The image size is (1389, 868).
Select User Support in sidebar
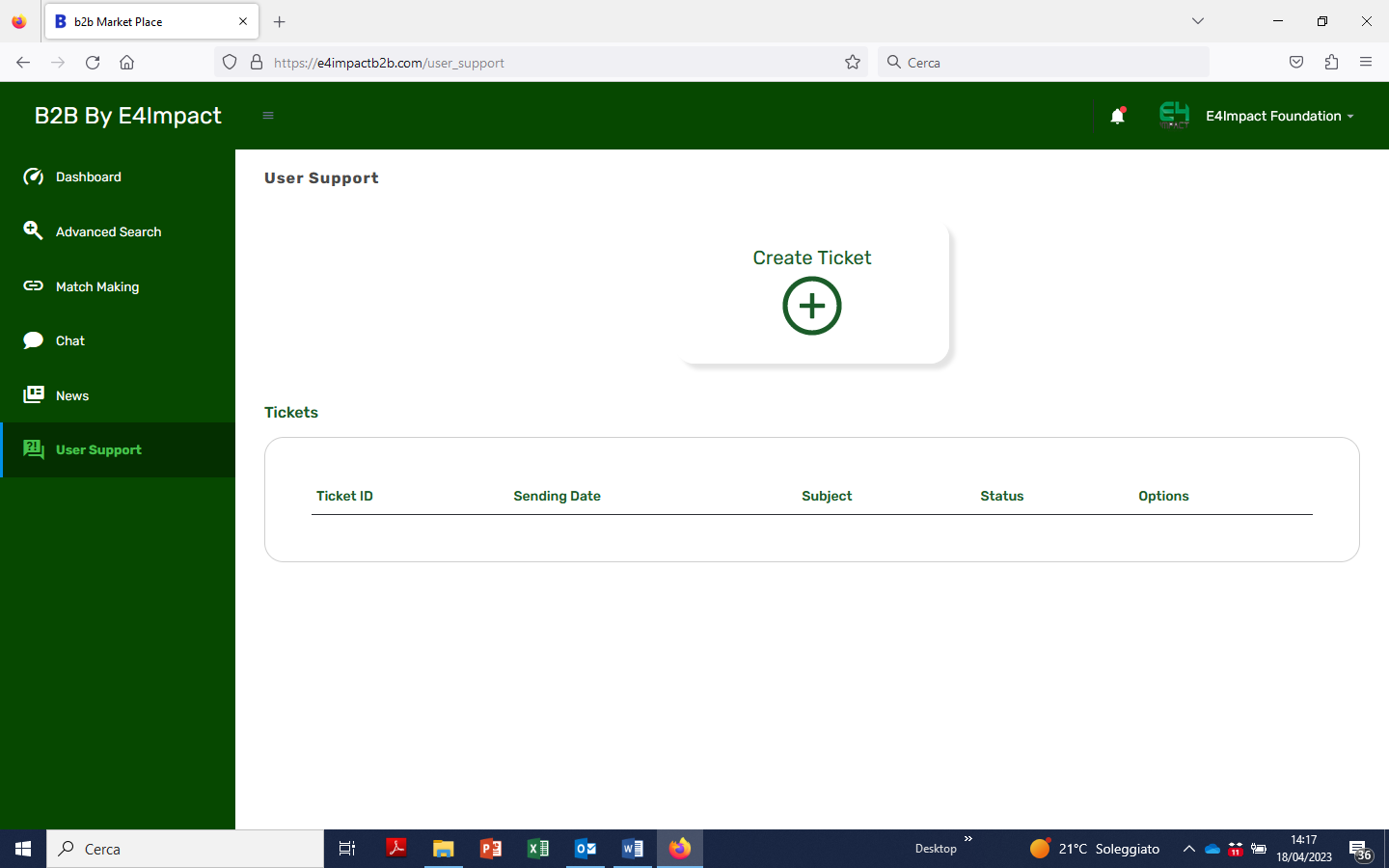pos(118,449)
